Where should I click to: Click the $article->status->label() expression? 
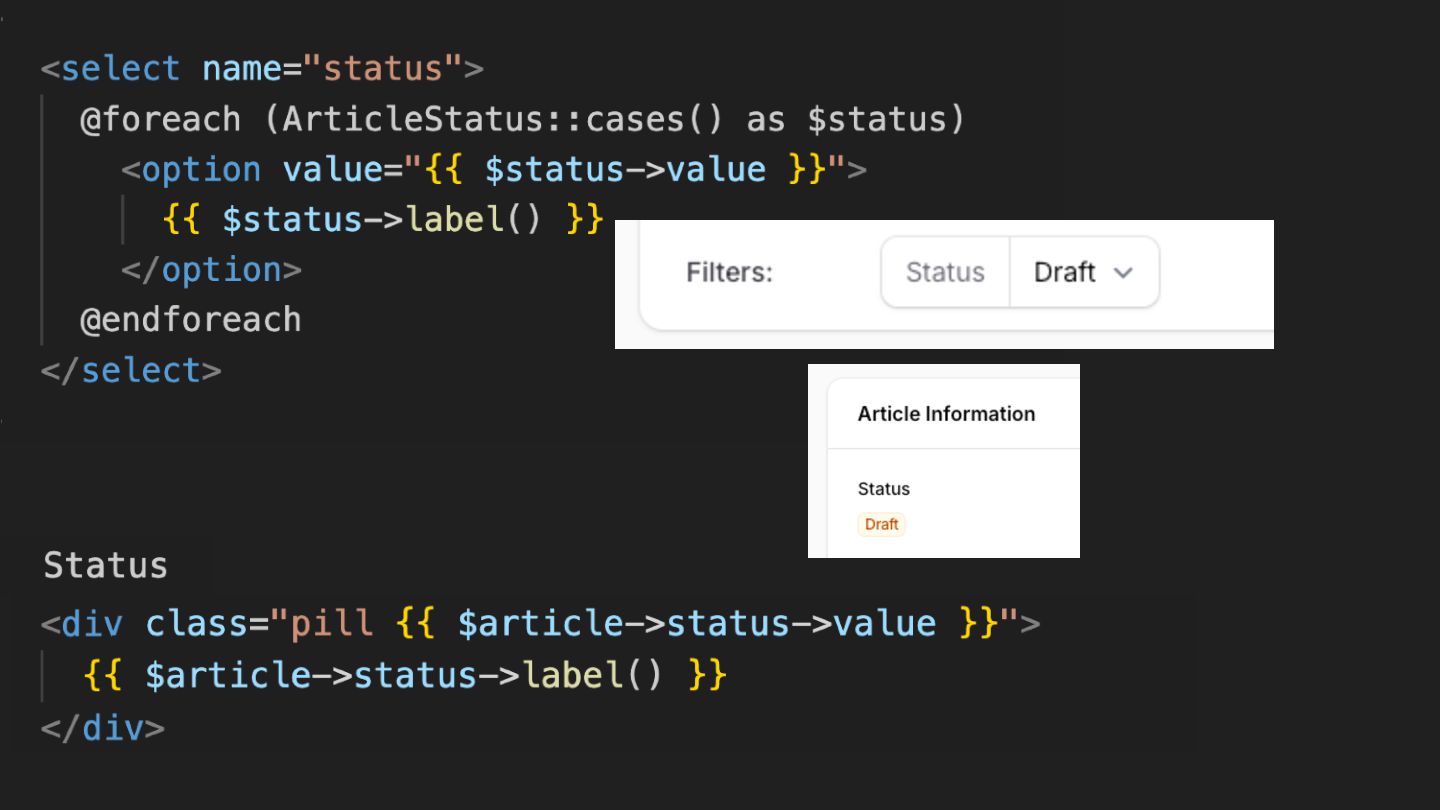pos(403,675)
